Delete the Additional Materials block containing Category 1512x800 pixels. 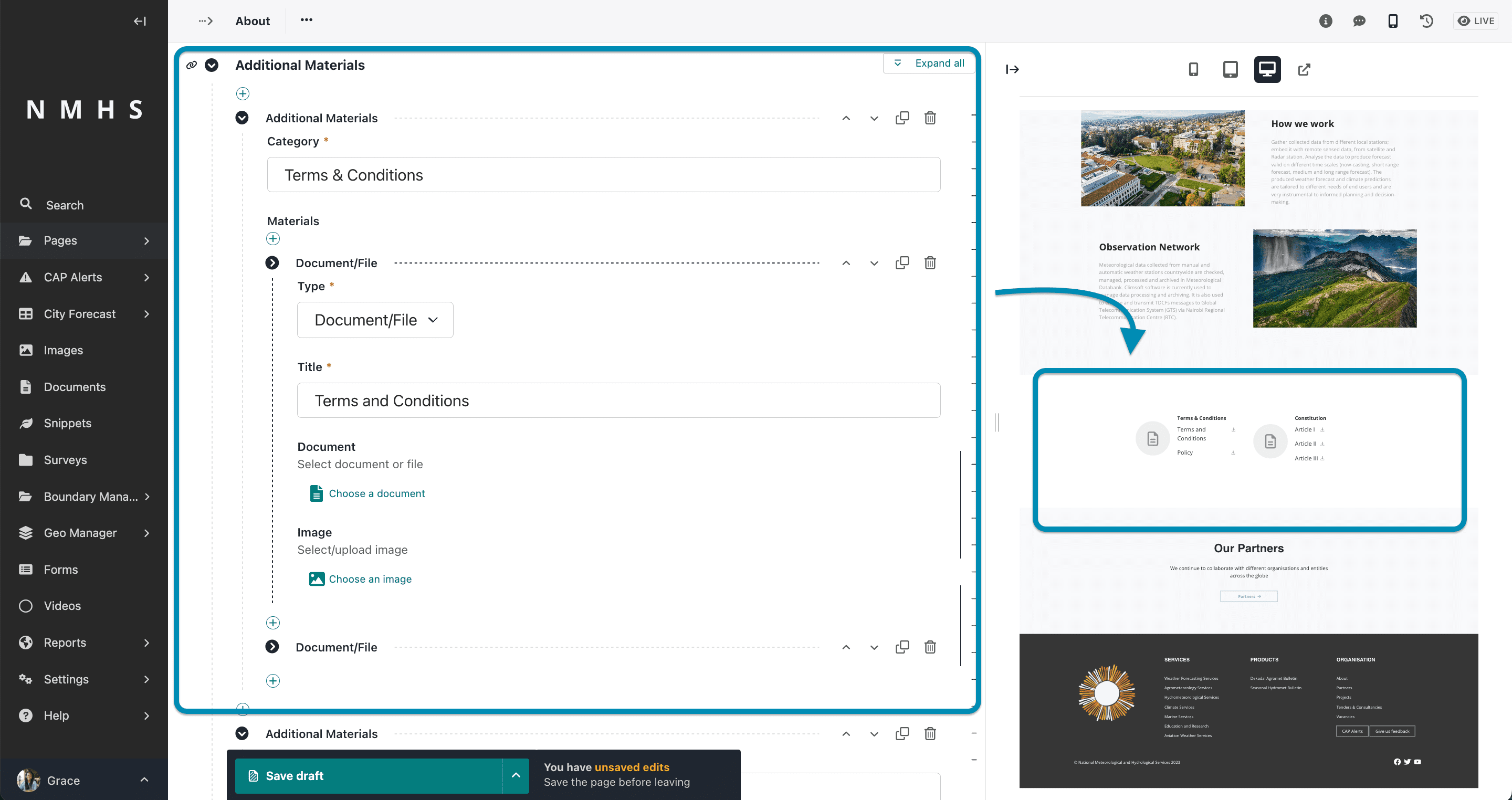930,118
